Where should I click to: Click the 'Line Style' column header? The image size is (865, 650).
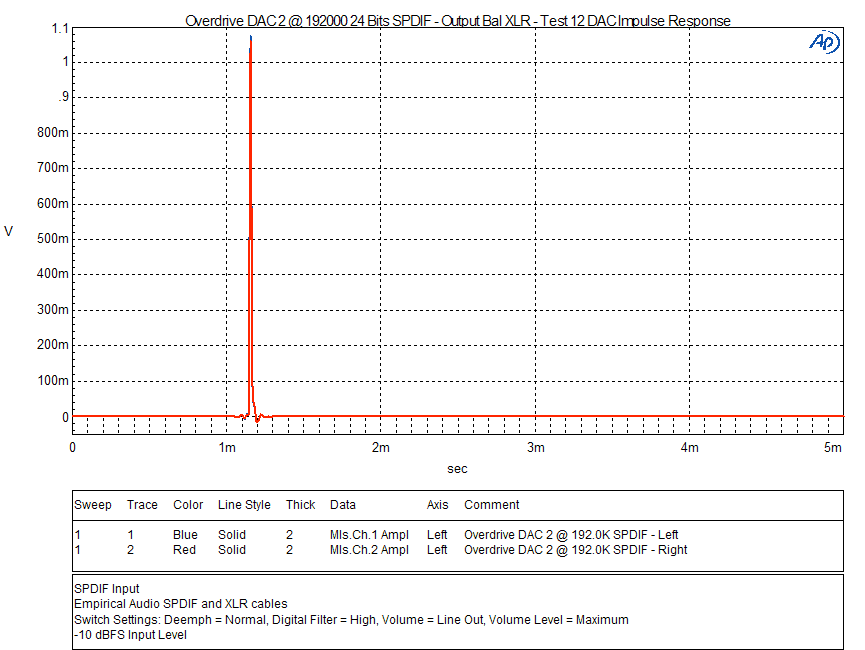pyautogui.click(x=244, y=505)
